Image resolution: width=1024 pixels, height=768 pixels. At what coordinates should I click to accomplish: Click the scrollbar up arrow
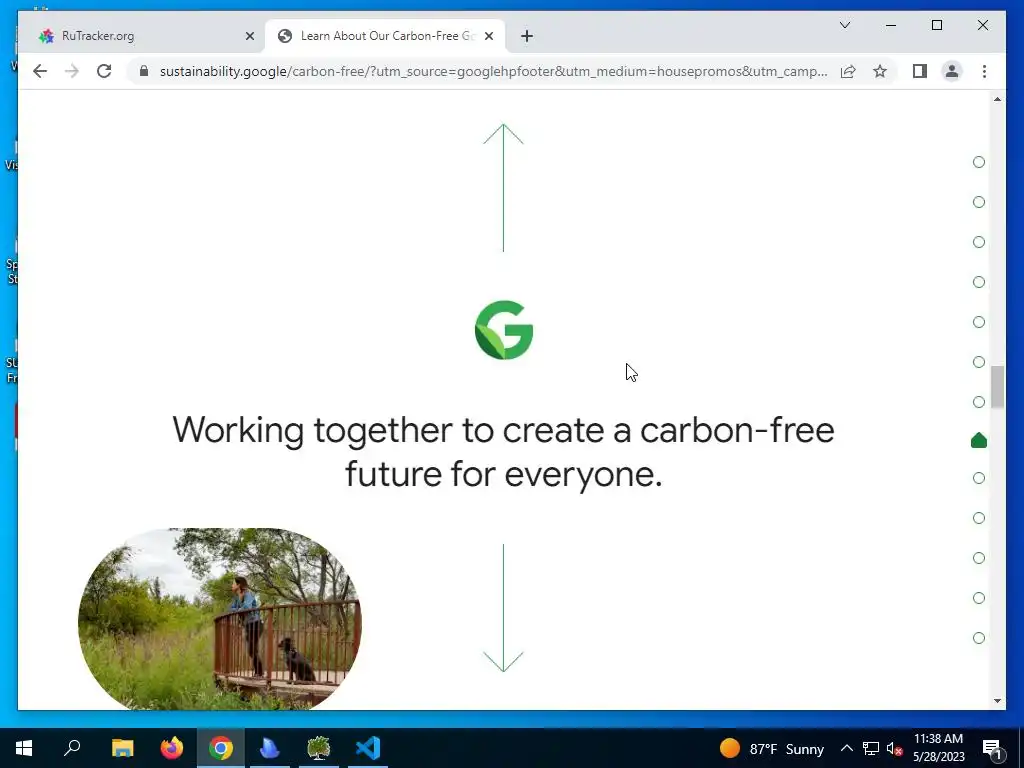pos(997,99)
